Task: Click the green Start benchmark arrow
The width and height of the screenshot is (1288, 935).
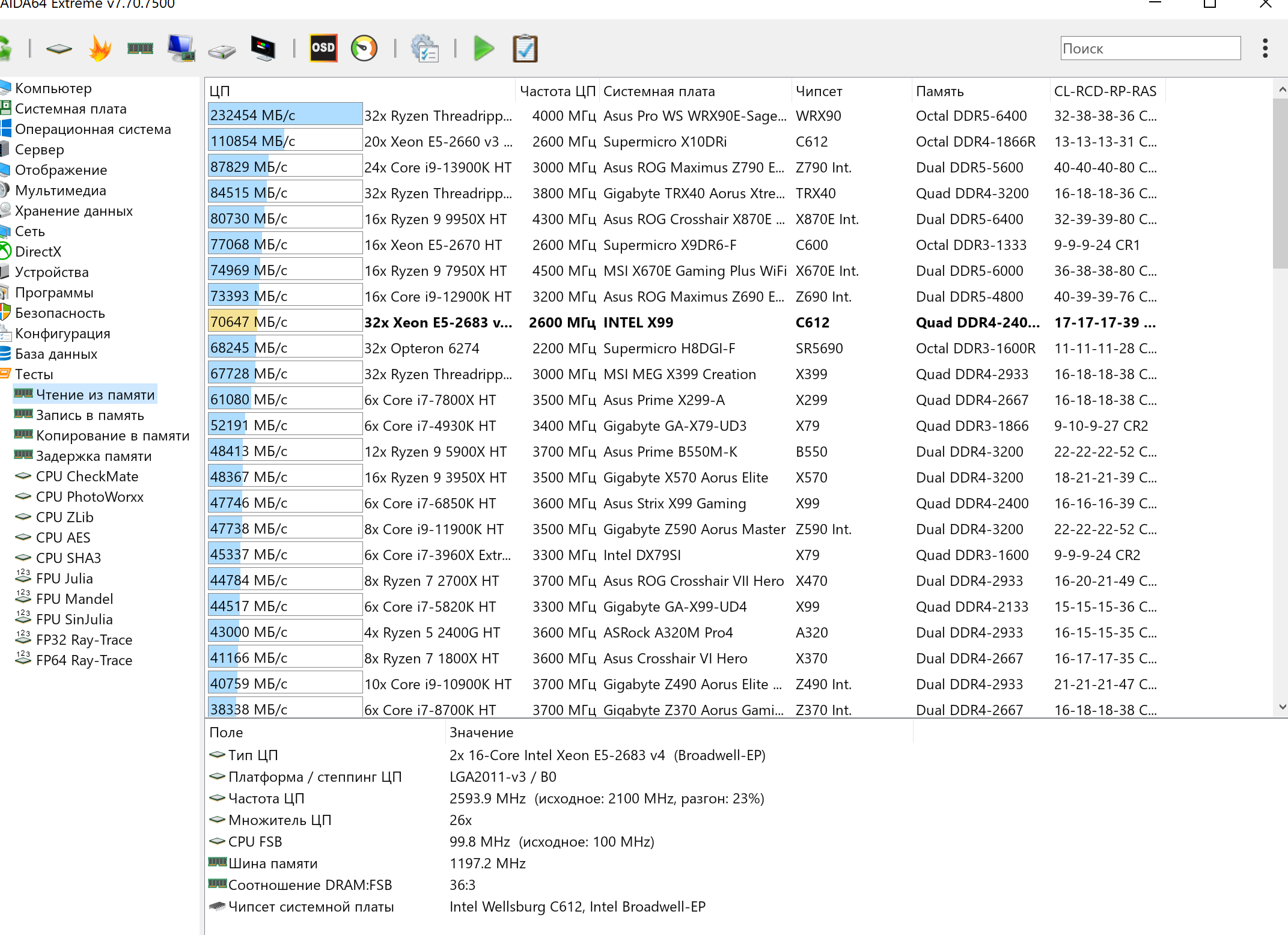Action: (483, 48)
